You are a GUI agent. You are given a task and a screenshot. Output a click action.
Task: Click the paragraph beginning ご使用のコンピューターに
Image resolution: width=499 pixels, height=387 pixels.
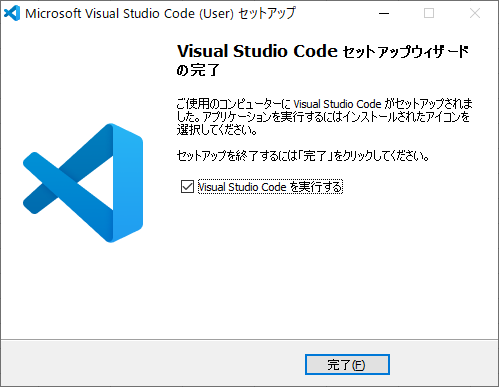tap(324, 117)
